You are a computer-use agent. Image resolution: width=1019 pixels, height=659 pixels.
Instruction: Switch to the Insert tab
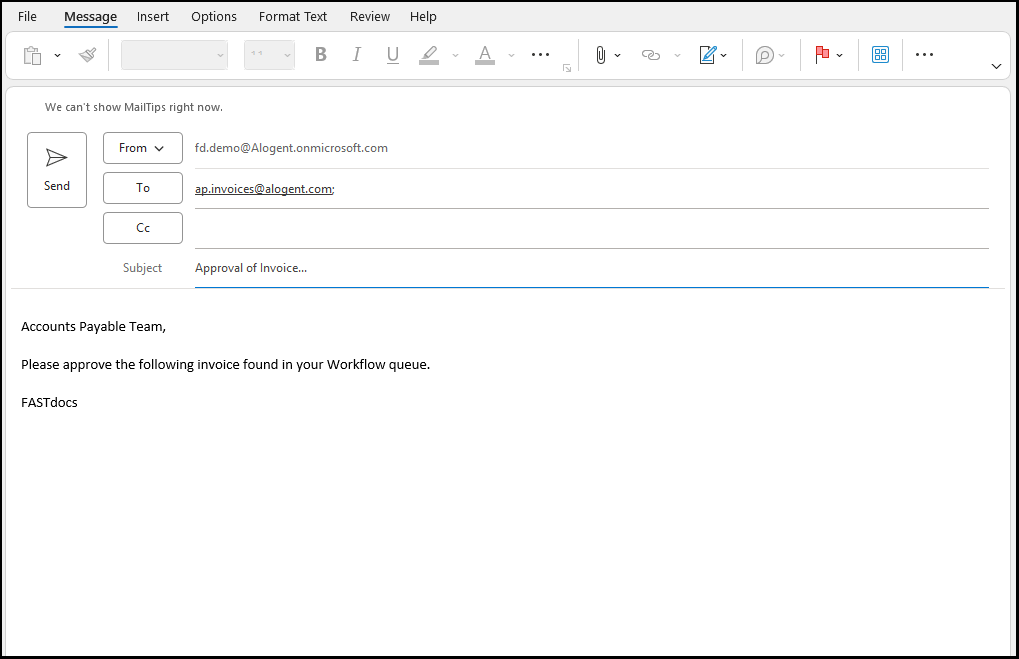click(153, 17)
